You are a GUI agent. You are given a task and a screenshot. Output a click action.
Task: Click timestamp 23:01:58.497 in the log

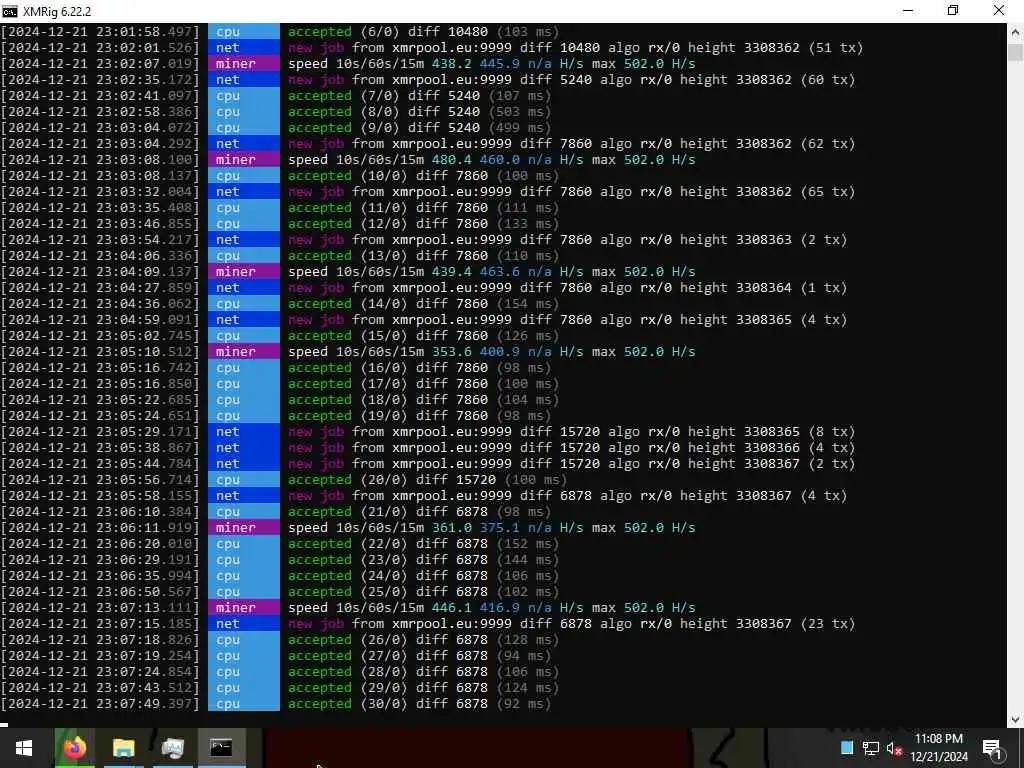pyautogui.click(x=100, y=31)
